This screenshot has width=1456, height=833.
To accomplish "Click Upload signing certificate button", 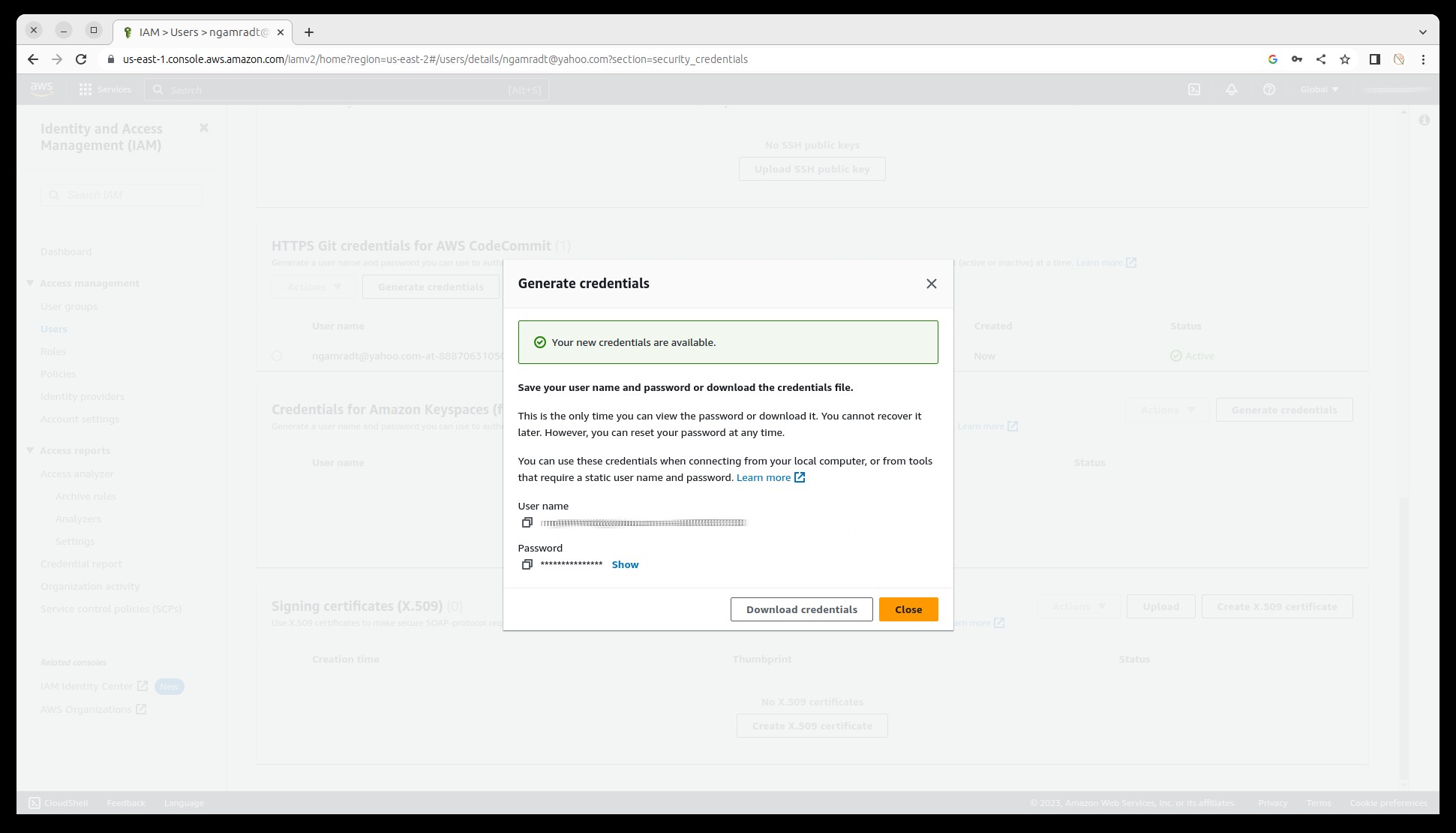I will (x=1160, y=606).
